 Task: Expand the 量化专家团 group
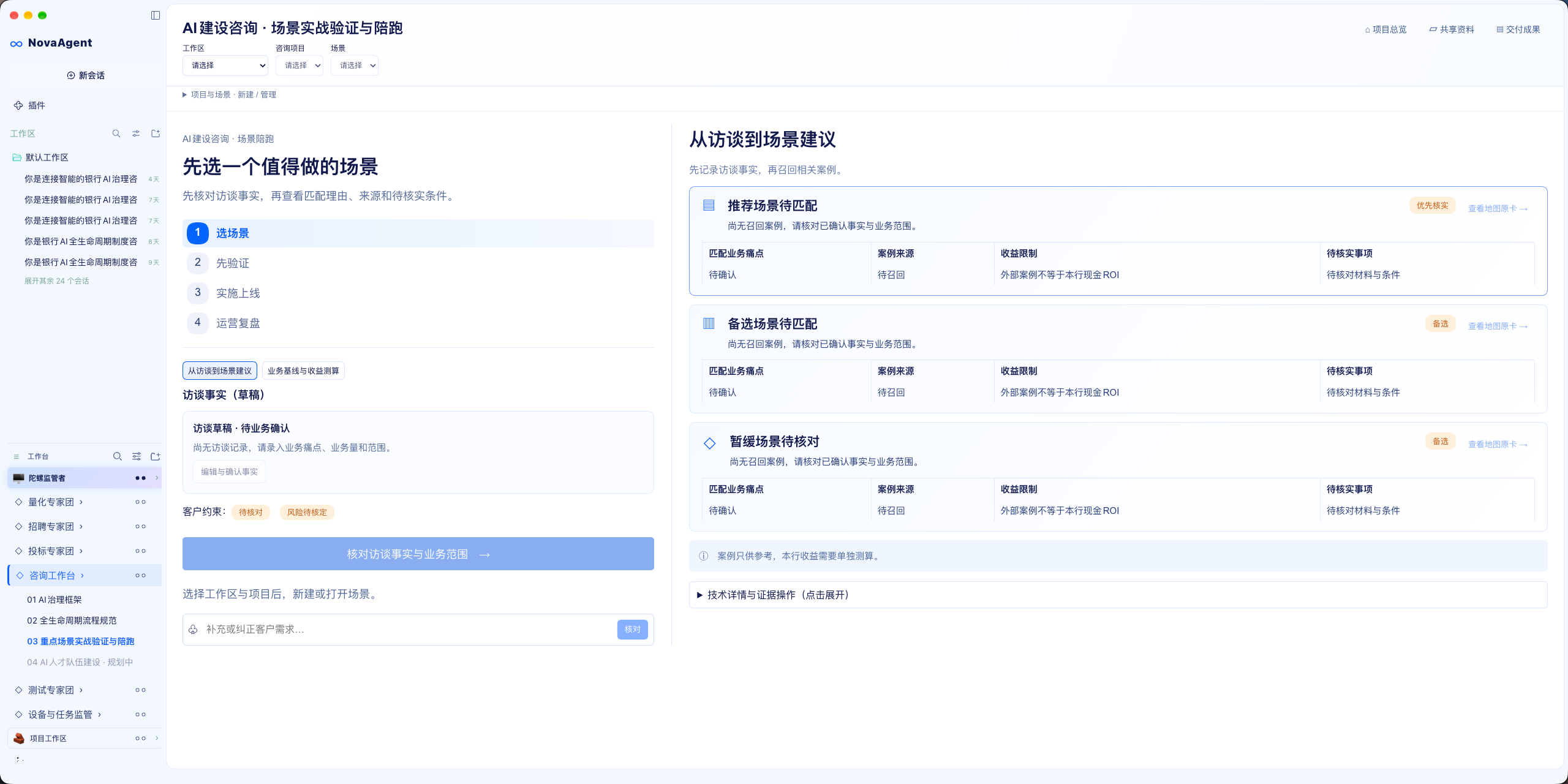81,502
